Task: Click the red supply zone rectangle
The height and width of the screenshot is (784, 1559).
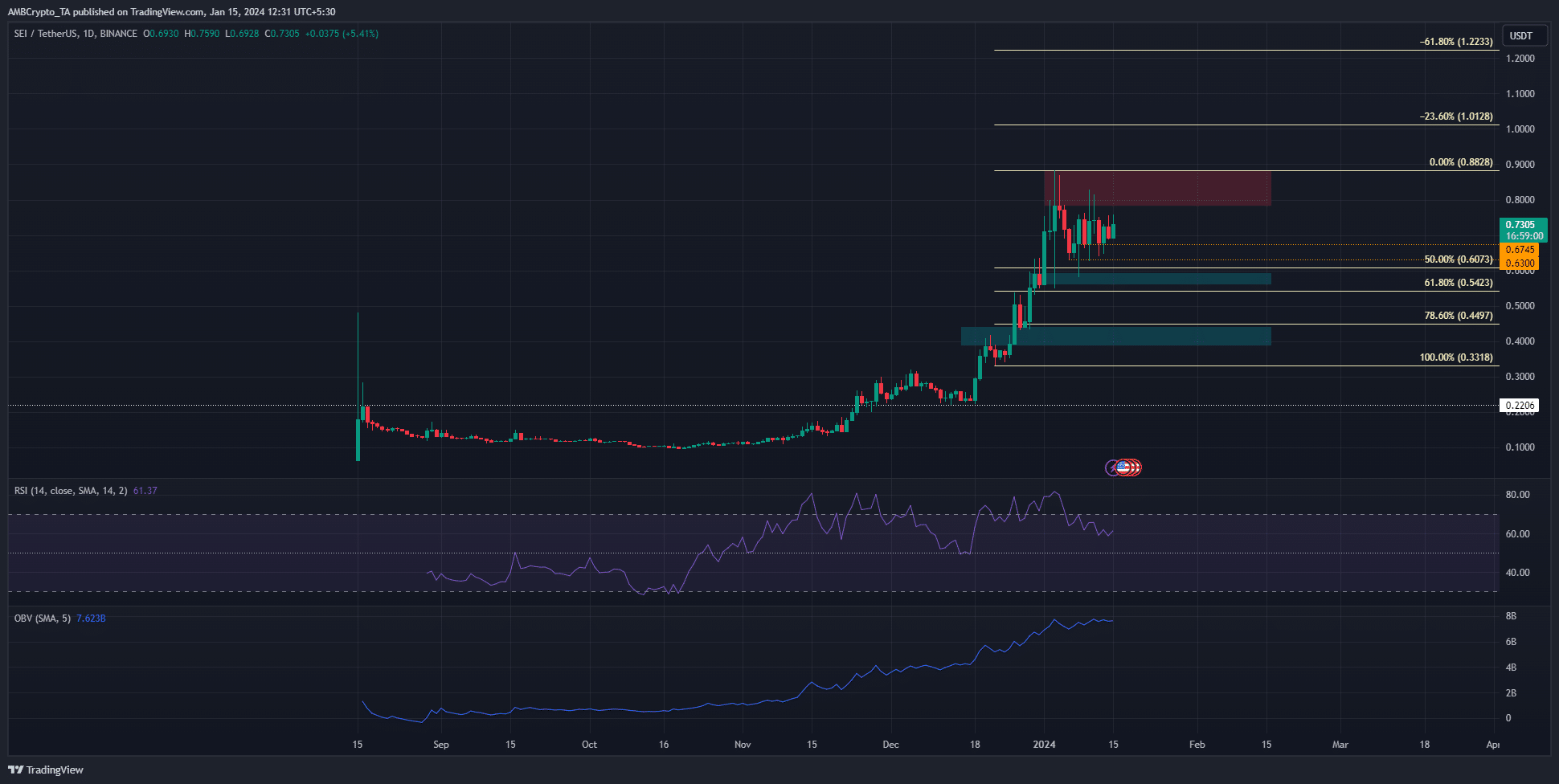Action: 1157,188
